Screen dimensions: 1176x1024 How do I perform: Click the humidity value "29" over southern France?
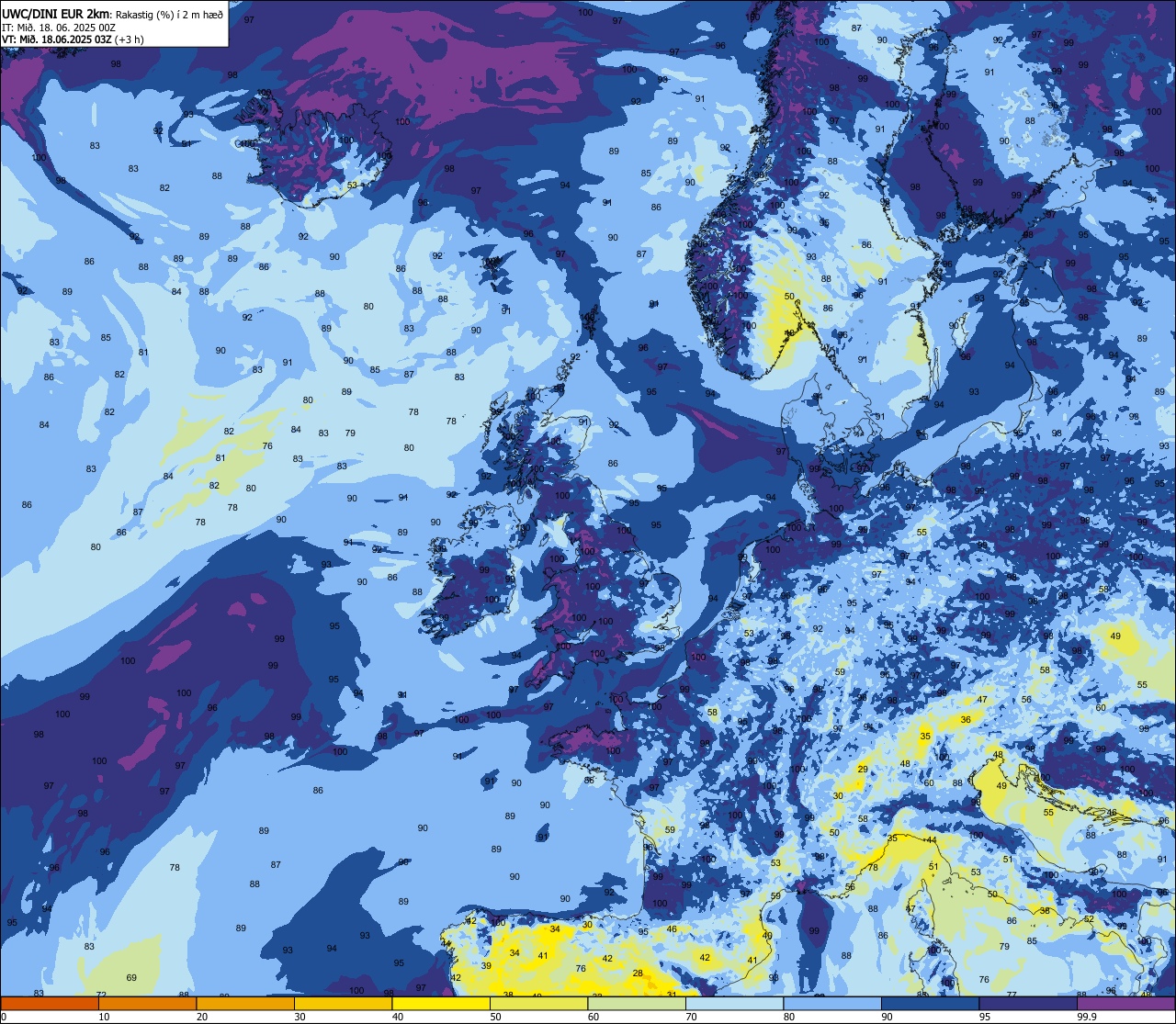click(863, 770)
